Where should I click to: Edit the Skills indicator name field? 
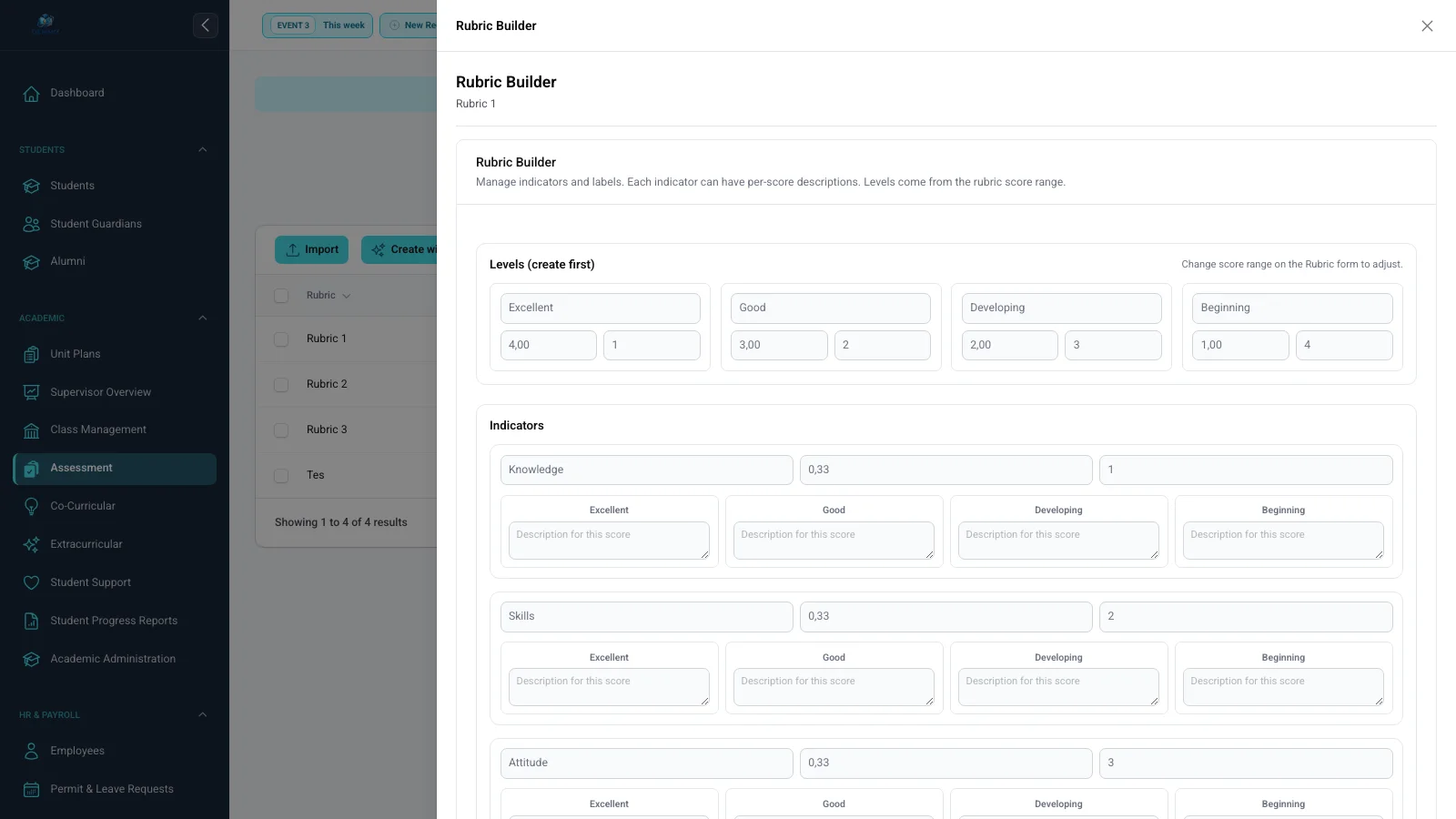click(x=647, y=616)
